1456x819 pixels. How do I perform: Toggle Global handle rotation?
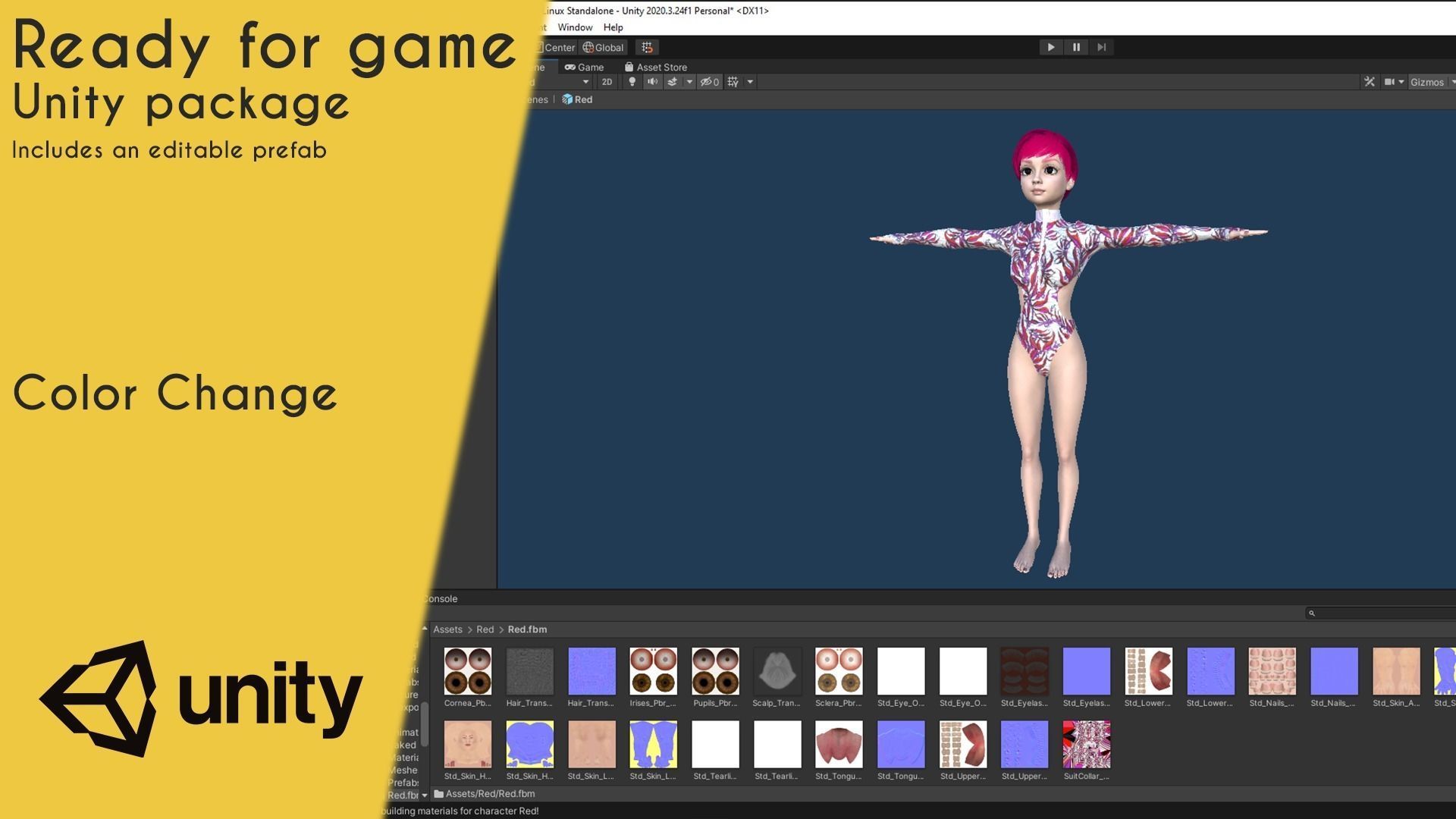[x=603, y=47]
